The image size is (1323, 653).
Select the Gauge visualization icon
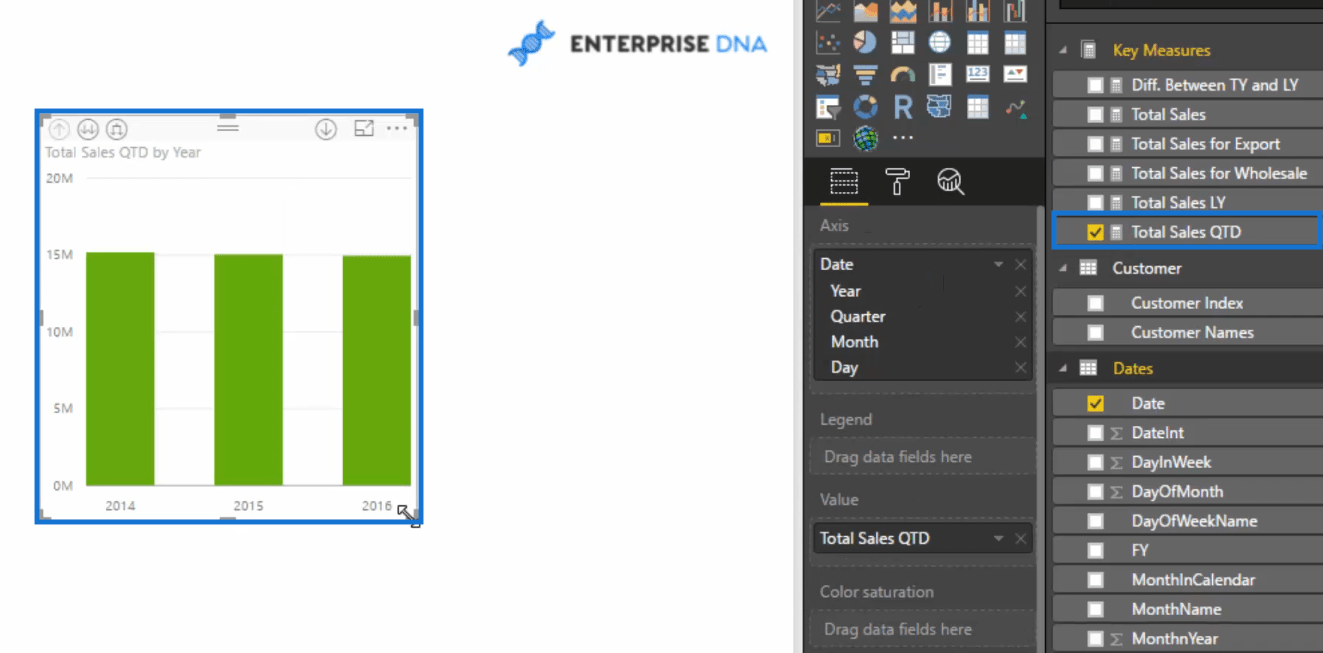(x=903, y=75)
